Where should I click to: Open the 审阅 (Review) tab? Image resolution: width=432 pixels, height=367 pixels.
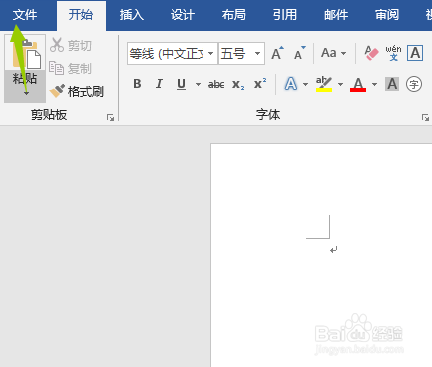(387, 15)
